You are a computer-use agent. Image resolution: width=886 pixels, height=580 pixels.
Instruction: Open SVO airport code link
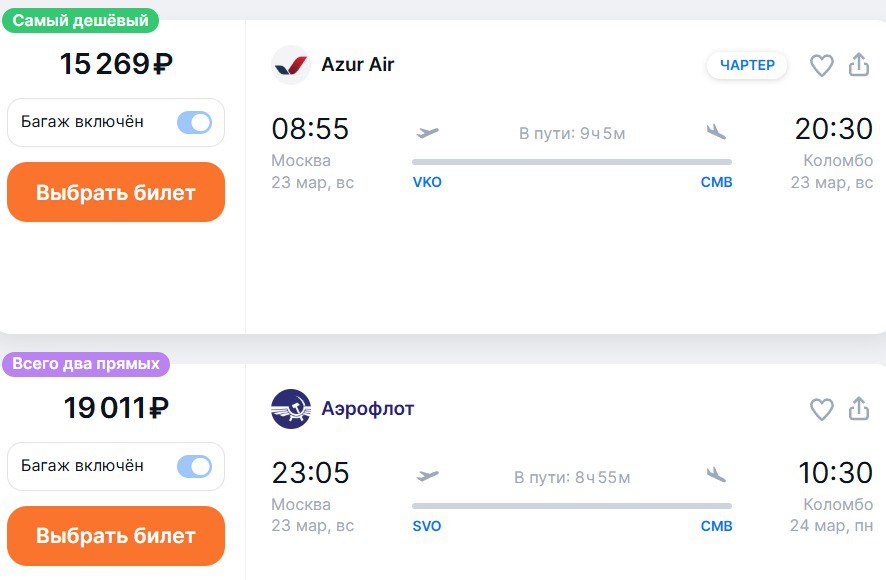[x=427, y=526]
